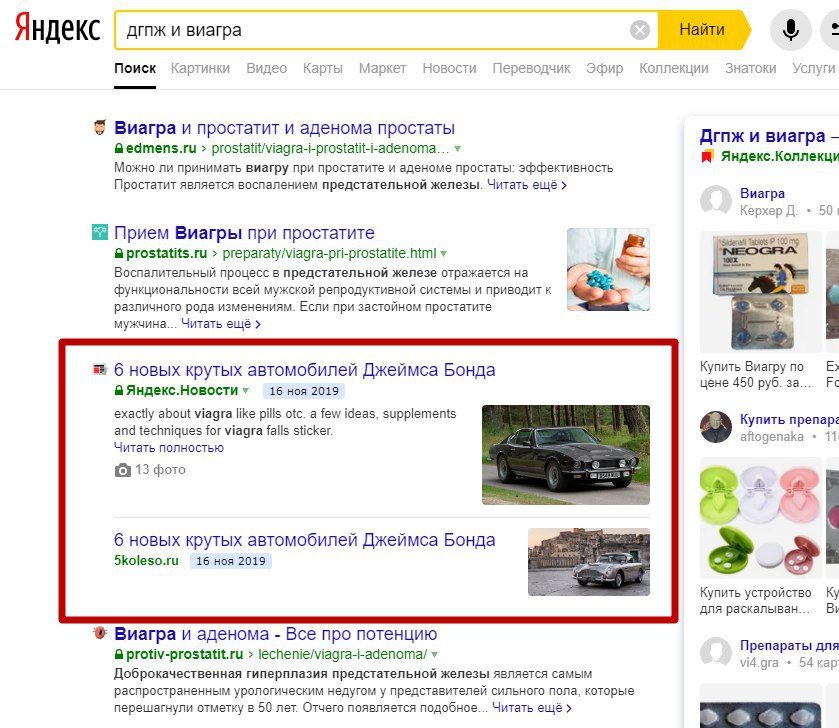Switch to the Маркет tab
The height and width of the screenshot is (728, 839).
tap(382, 68)
